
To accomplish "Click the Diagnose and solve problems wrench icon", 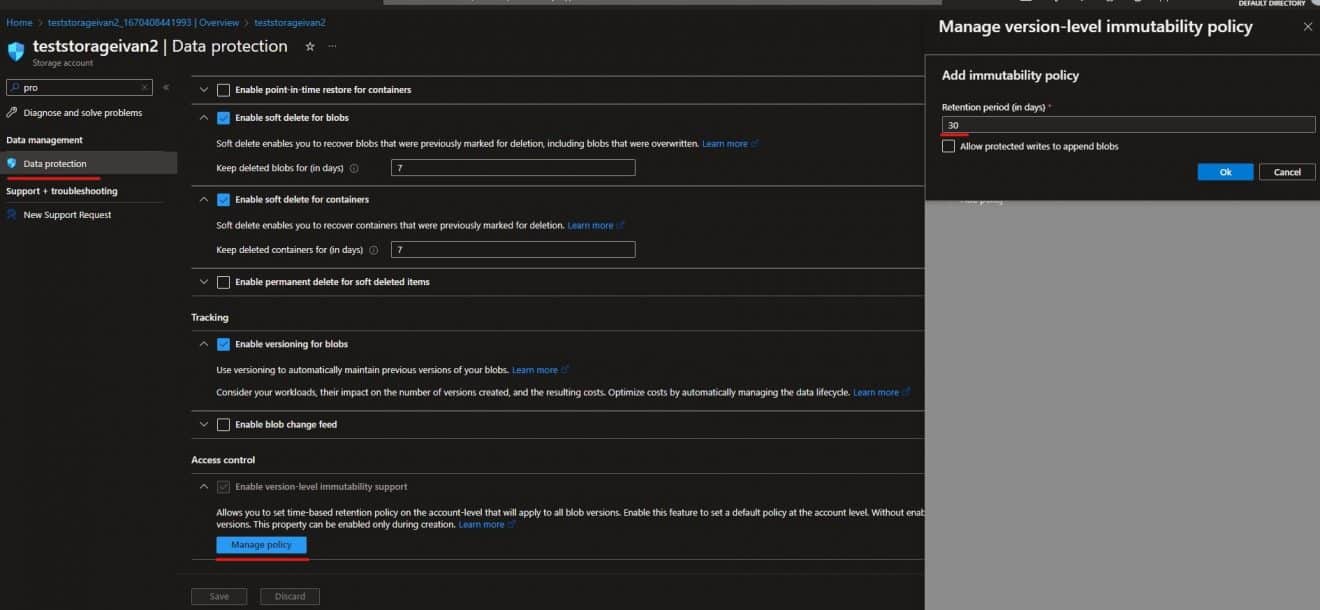I will [x=9, y=113].
